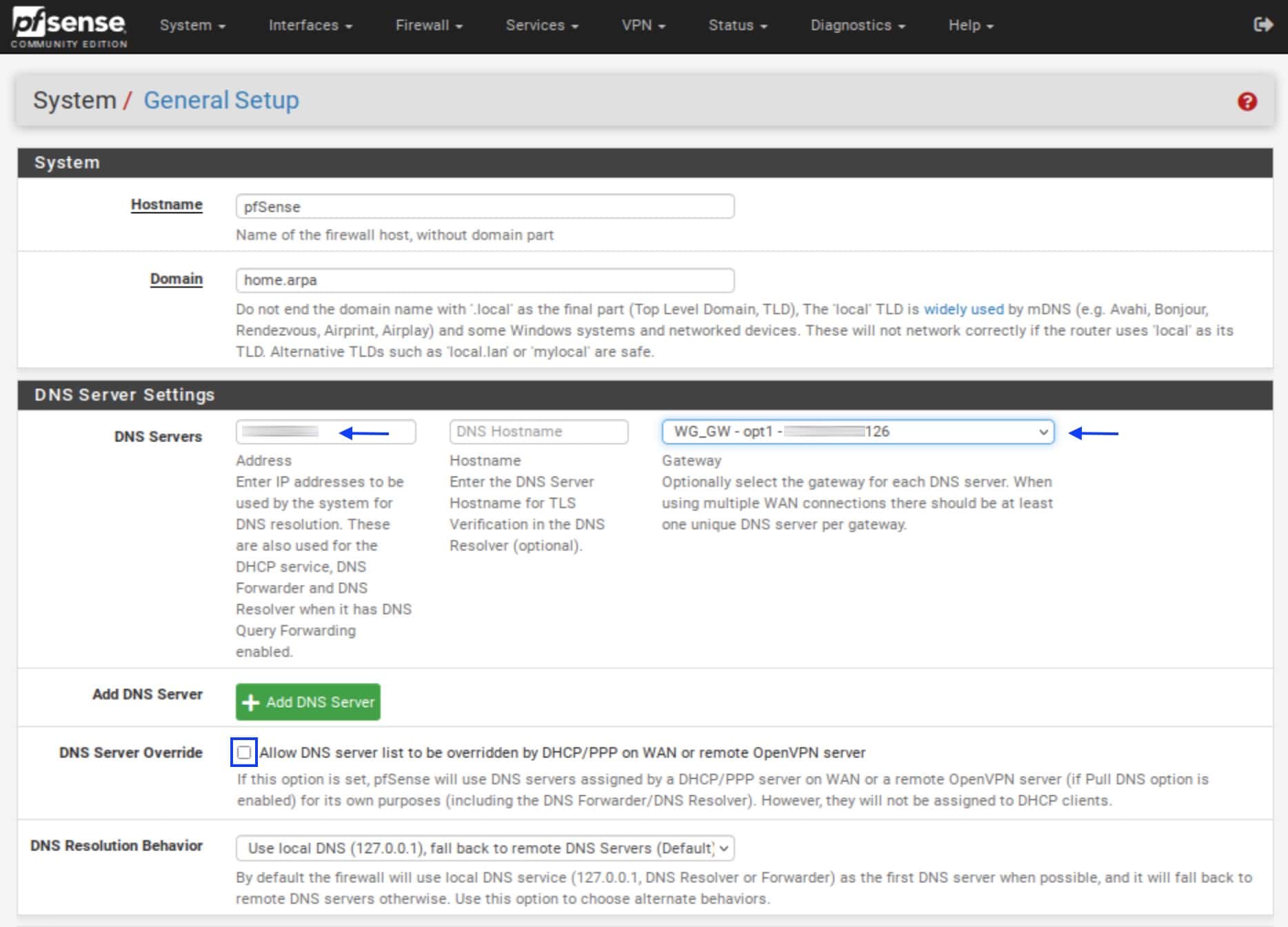This screenshot has width=1288, height=927.
Task: Focus the Hostname input field
Action: click(x=485, y=206)
